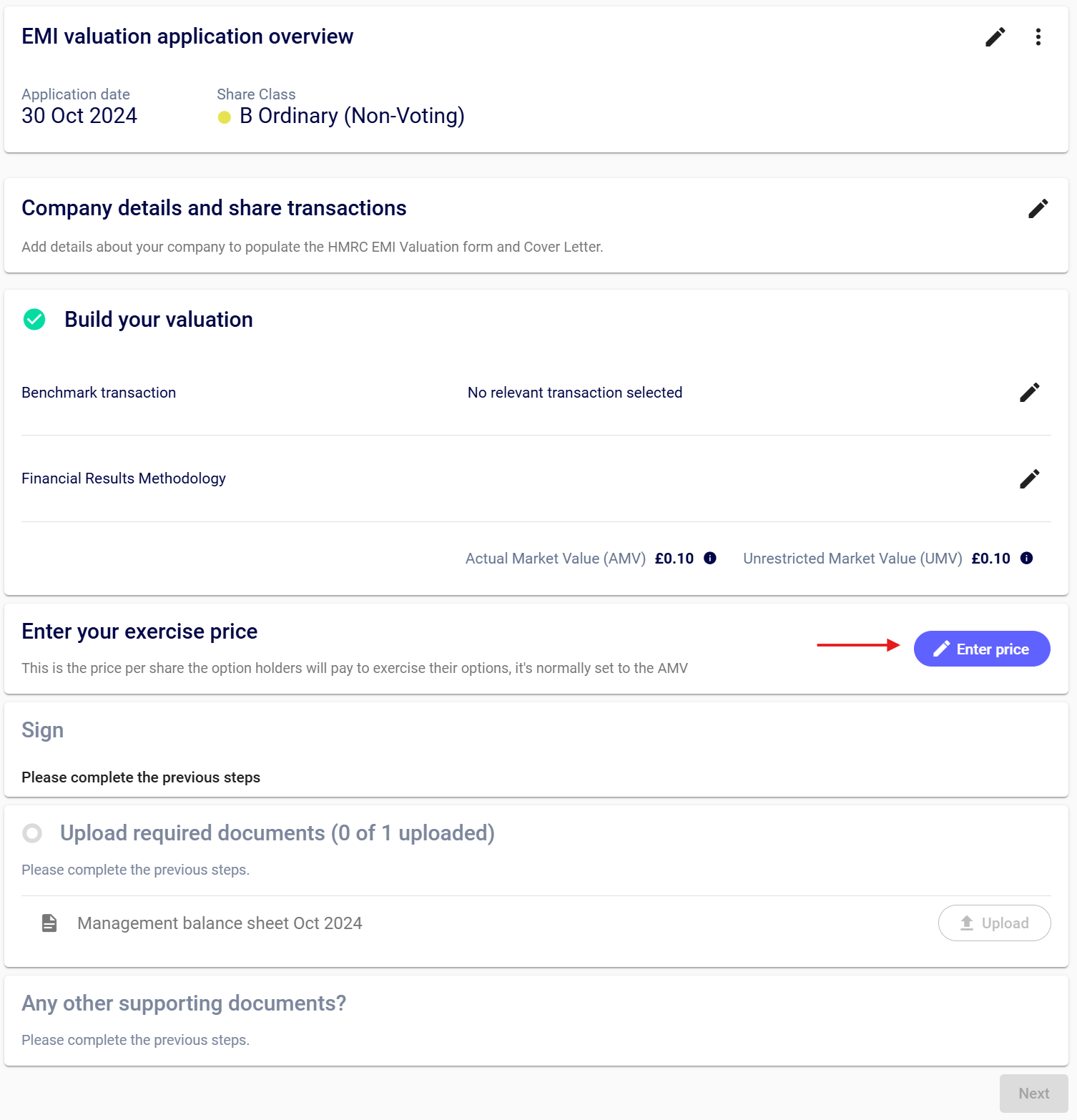Edit the Benchmark transaction row
The height and width of the screenshot is (1120, 1077).
pyautogui.click(x=1029, y=392)
